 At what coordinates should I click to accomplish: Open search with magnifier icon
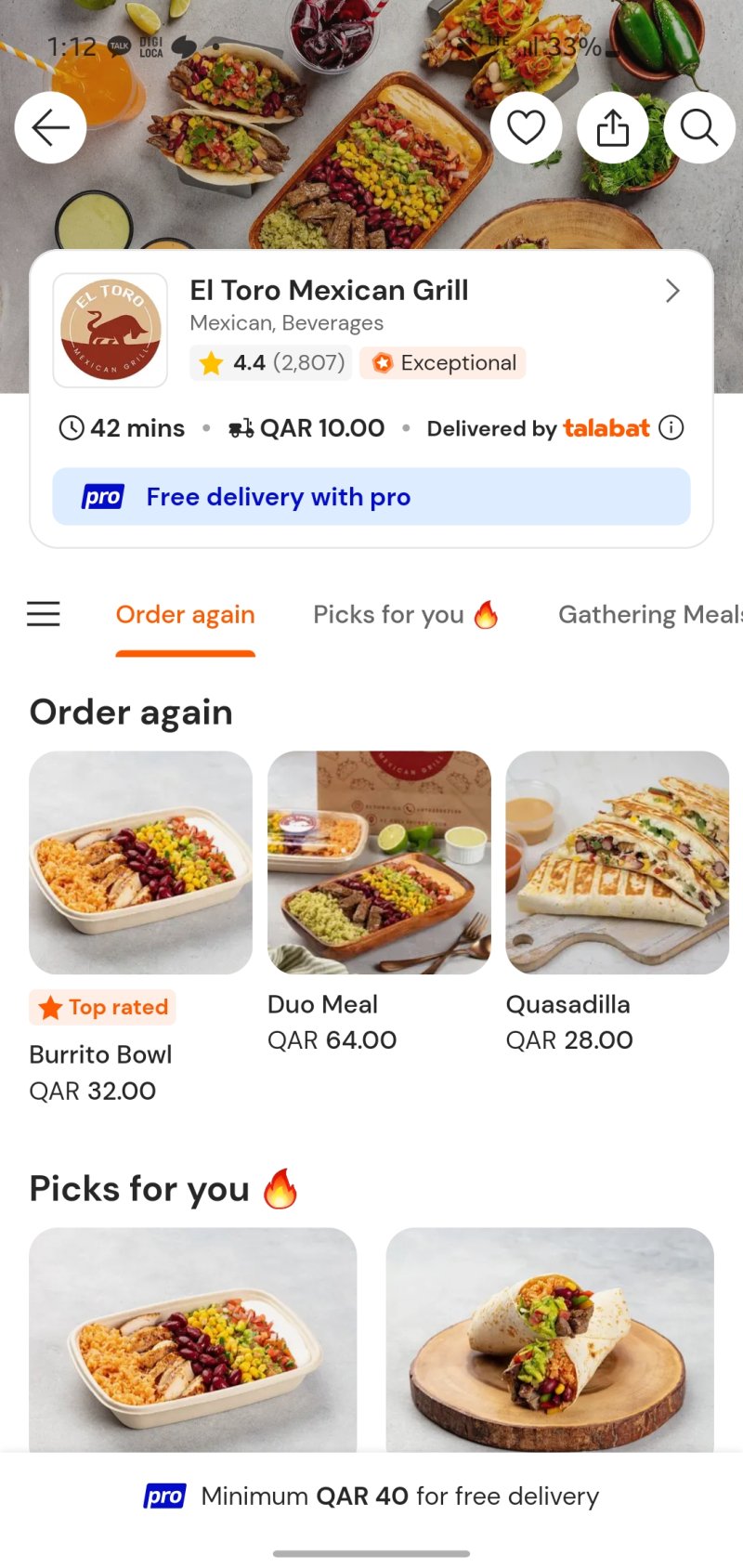coord(698,128)
